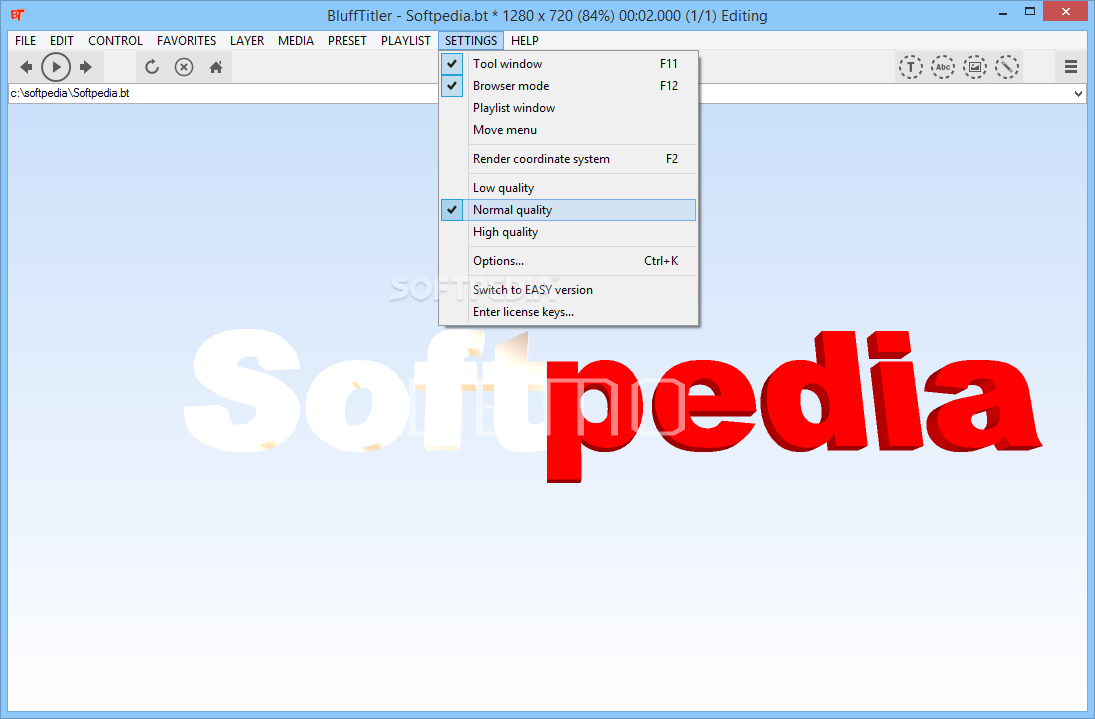Screen dimensions: 1095x719
Task: Add a scroller layer with Abc icon
Action: coord(943,67)
